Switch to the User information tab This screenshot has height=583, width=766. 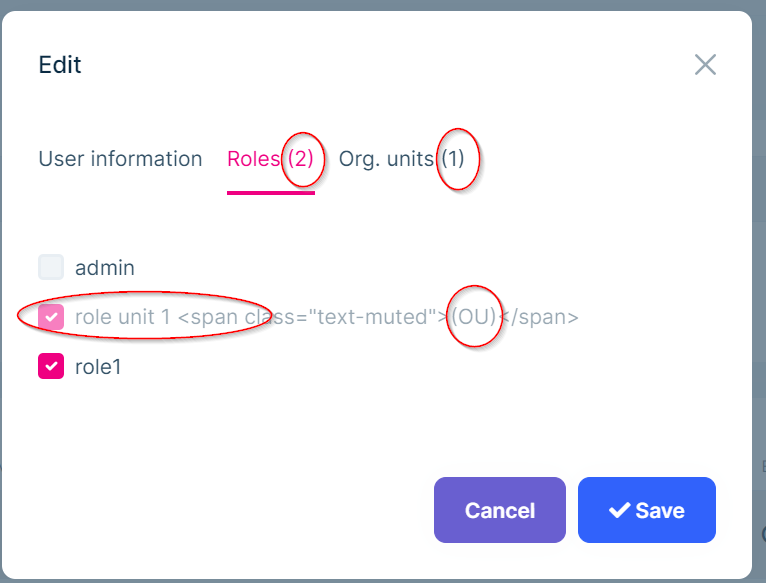point(120,159)
